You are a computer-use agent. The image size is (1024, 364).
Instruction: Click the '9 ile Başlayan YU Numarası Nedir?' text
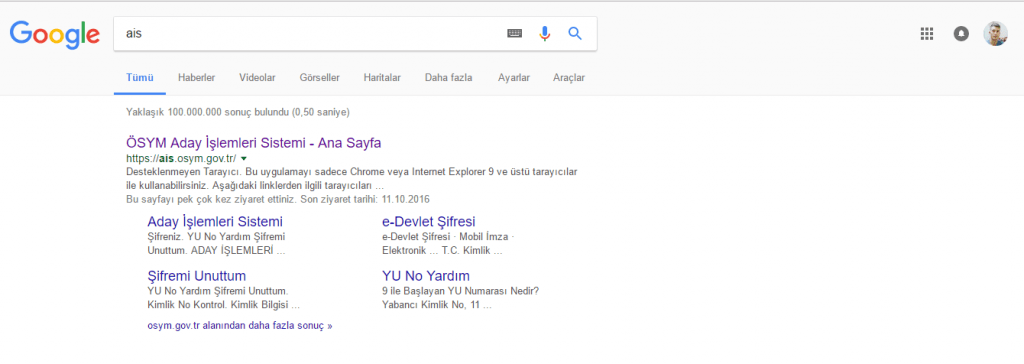point(460,291)
